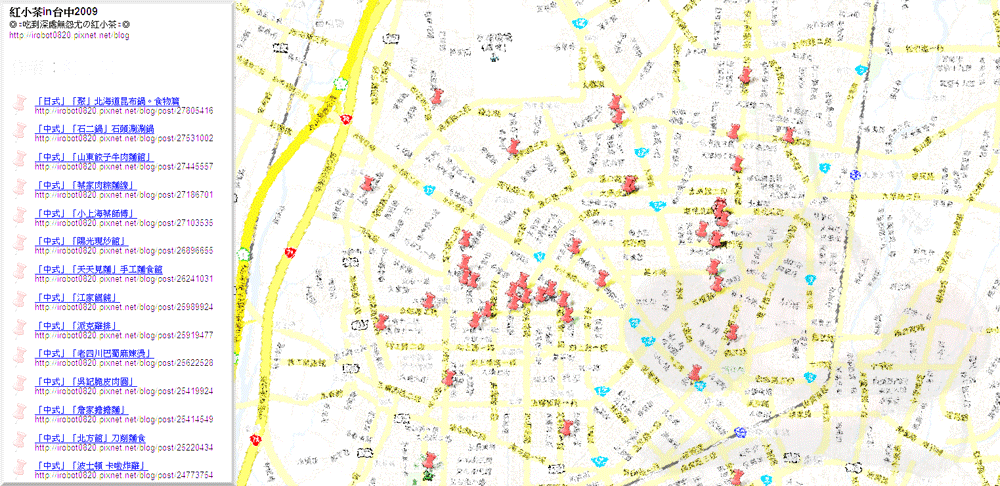
Task: Click the URL text ending in post/25622528
Action: [124, 364]
